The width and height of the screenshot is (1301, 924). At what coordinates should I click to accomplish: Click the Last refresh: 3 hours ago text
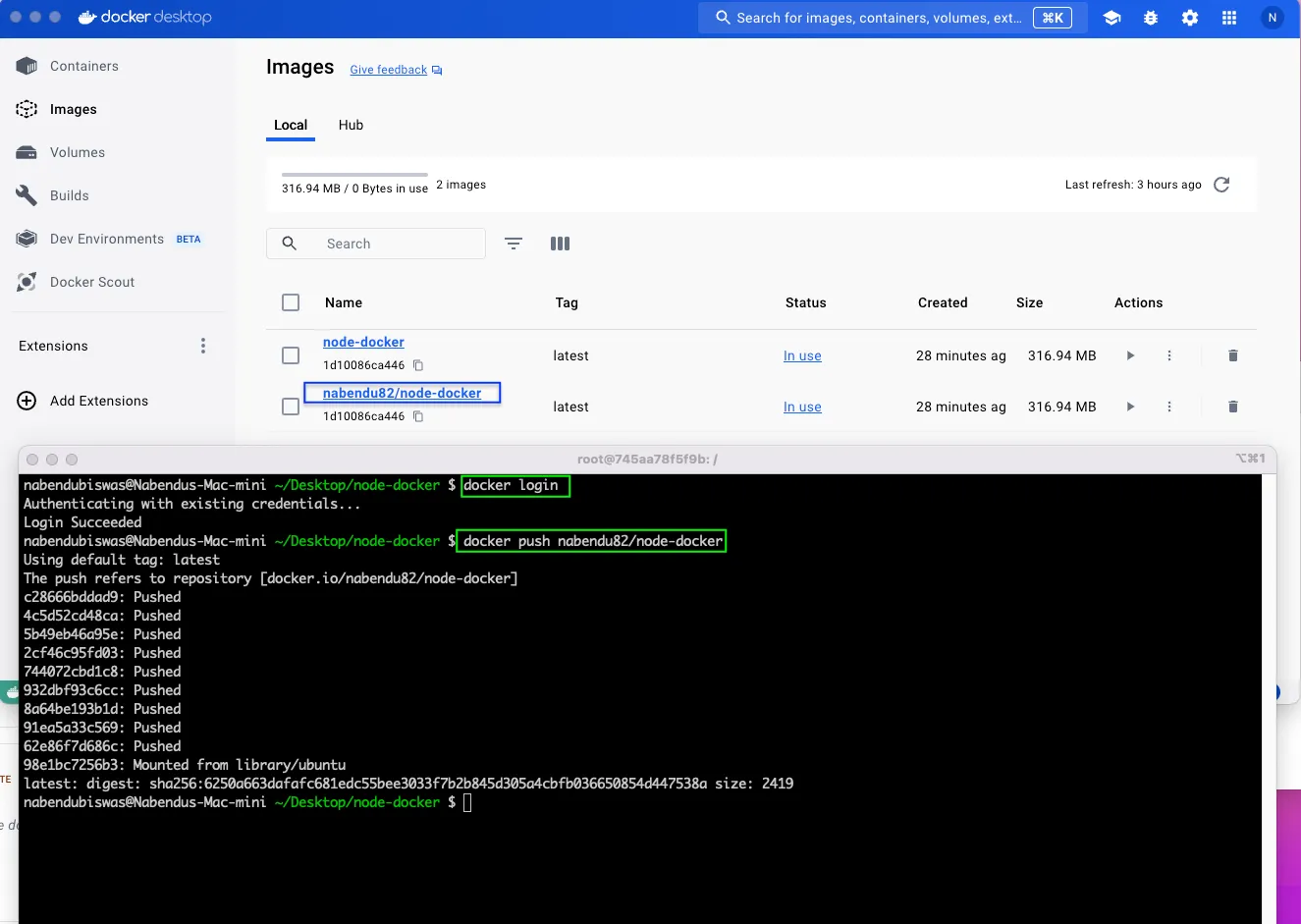click(1133, 185)
